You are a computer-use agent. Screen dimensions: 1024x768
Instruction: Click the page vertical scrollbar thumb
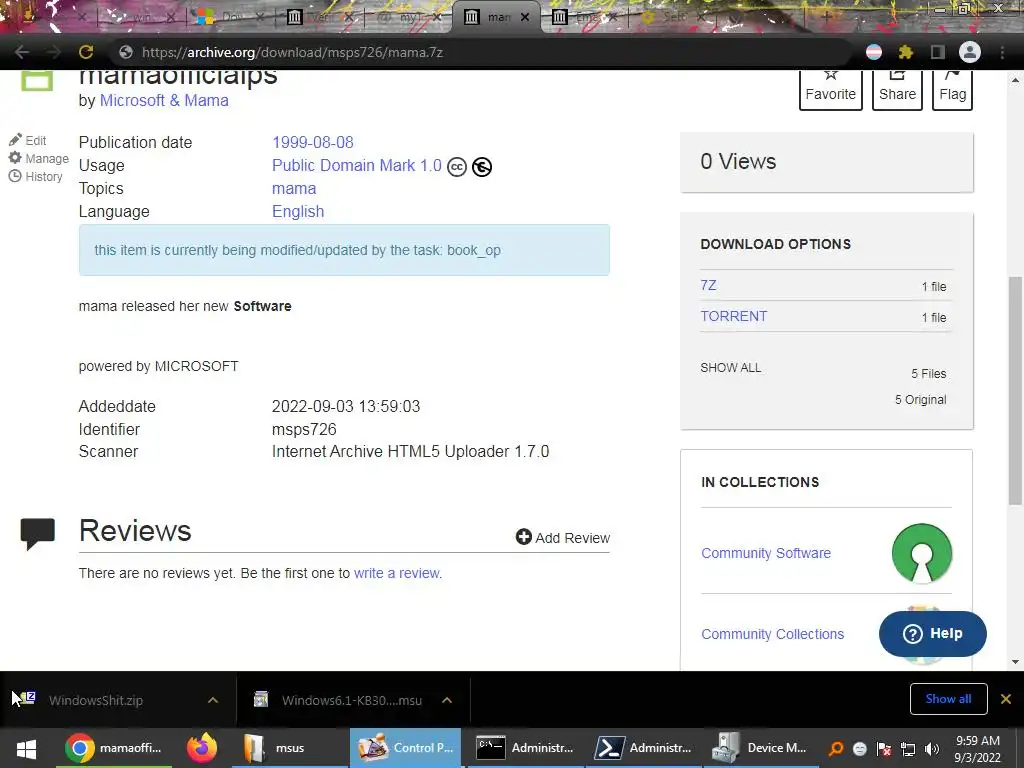coord(1015,391)
